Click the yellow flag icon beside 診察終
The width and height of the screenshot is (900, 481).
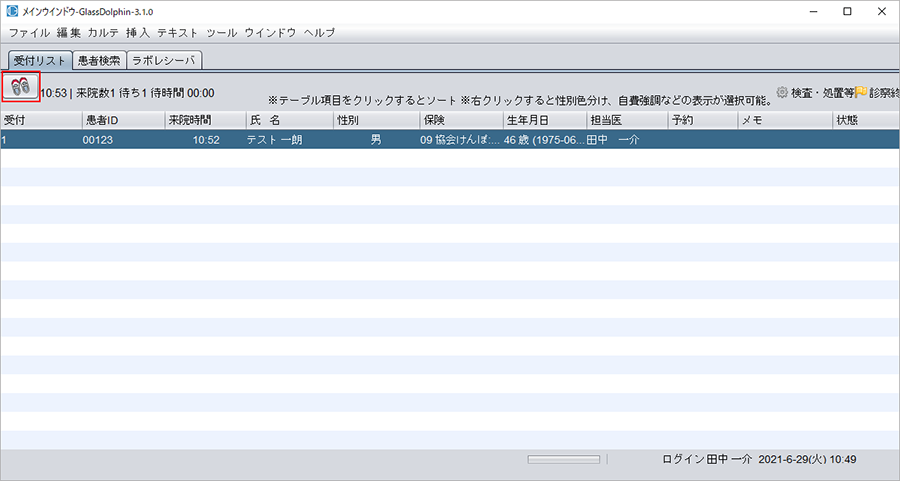click(860, 92)
